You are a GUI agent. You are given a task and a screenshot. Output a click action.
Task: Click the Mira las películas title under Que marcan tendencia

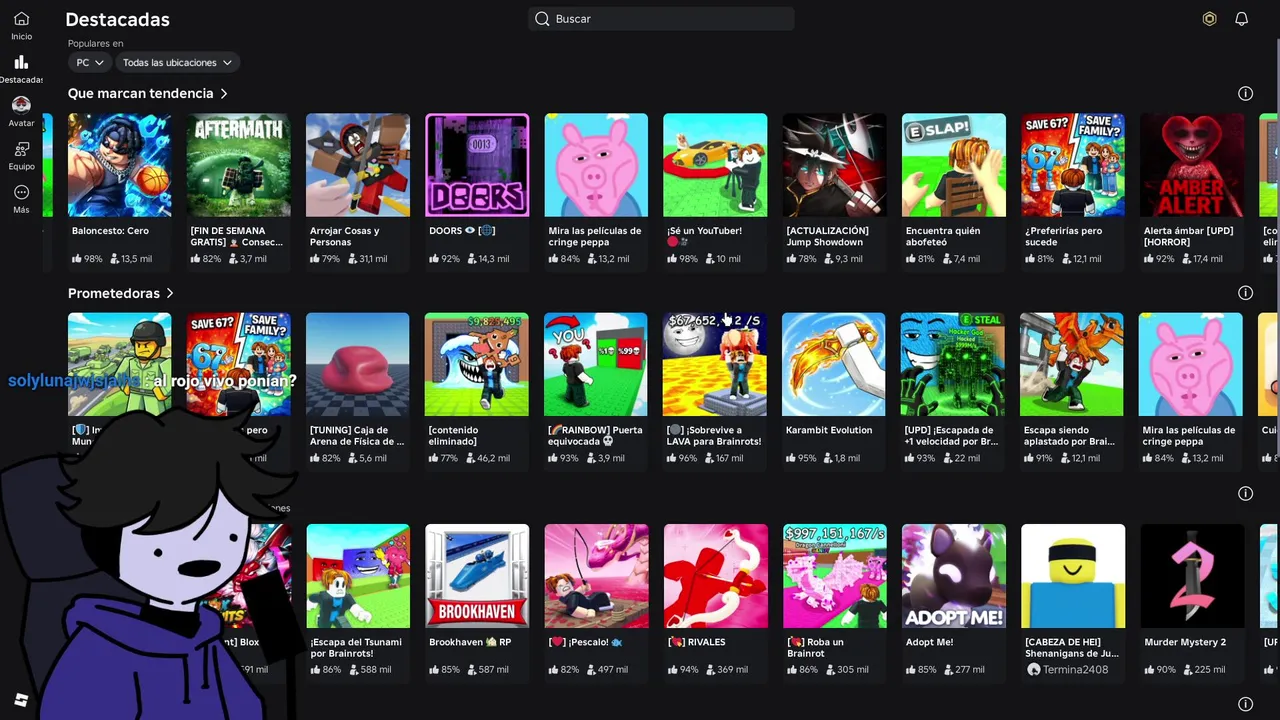[x=595, y=236]
